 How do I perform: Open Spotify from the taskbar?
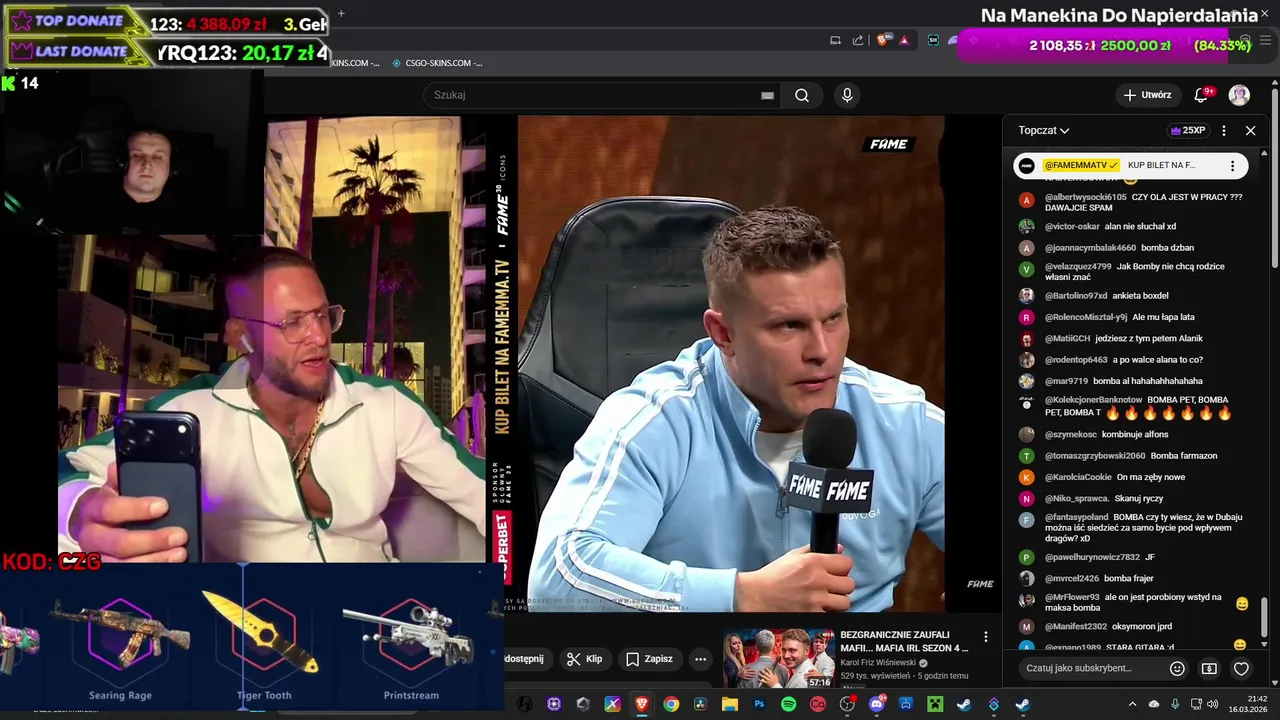coord(788,704)
